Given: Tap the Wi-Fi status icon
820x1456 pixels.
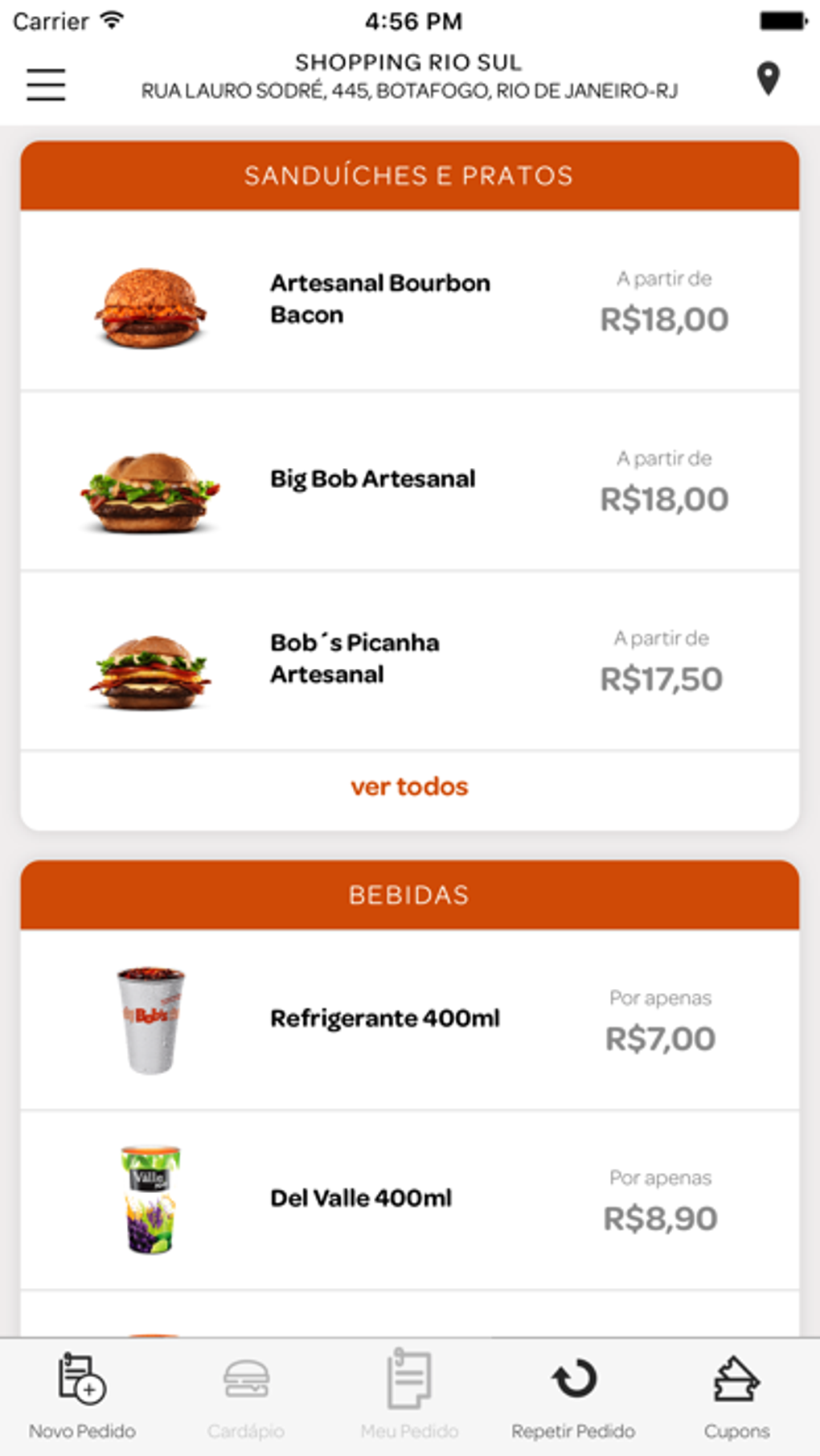Looking at the screenshot, I should tap(113, 21).
